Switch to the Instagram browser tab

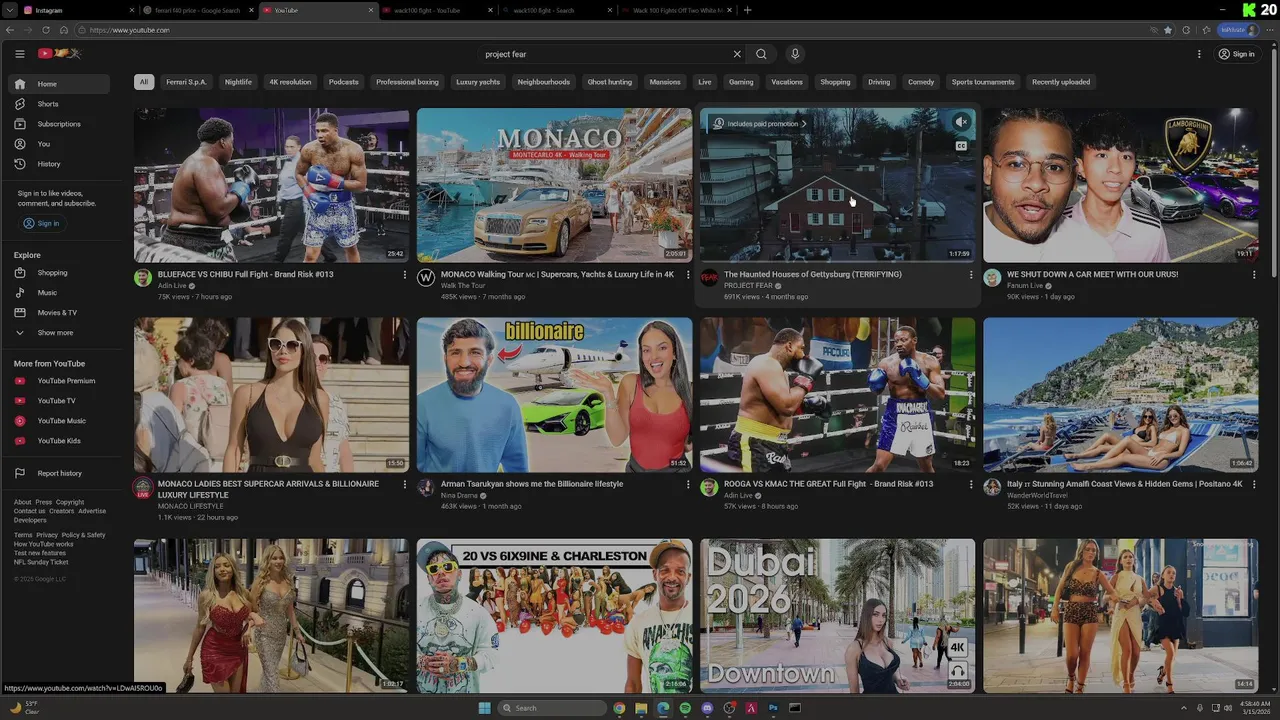click(x=80, y=10)
